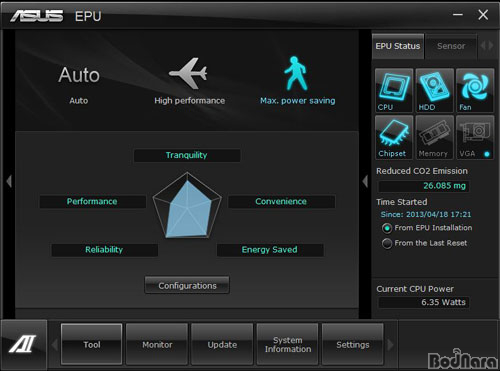This screenshot has height=371, width=500.
Task: Minimize the EPU window
Action: tap(458, 15)
